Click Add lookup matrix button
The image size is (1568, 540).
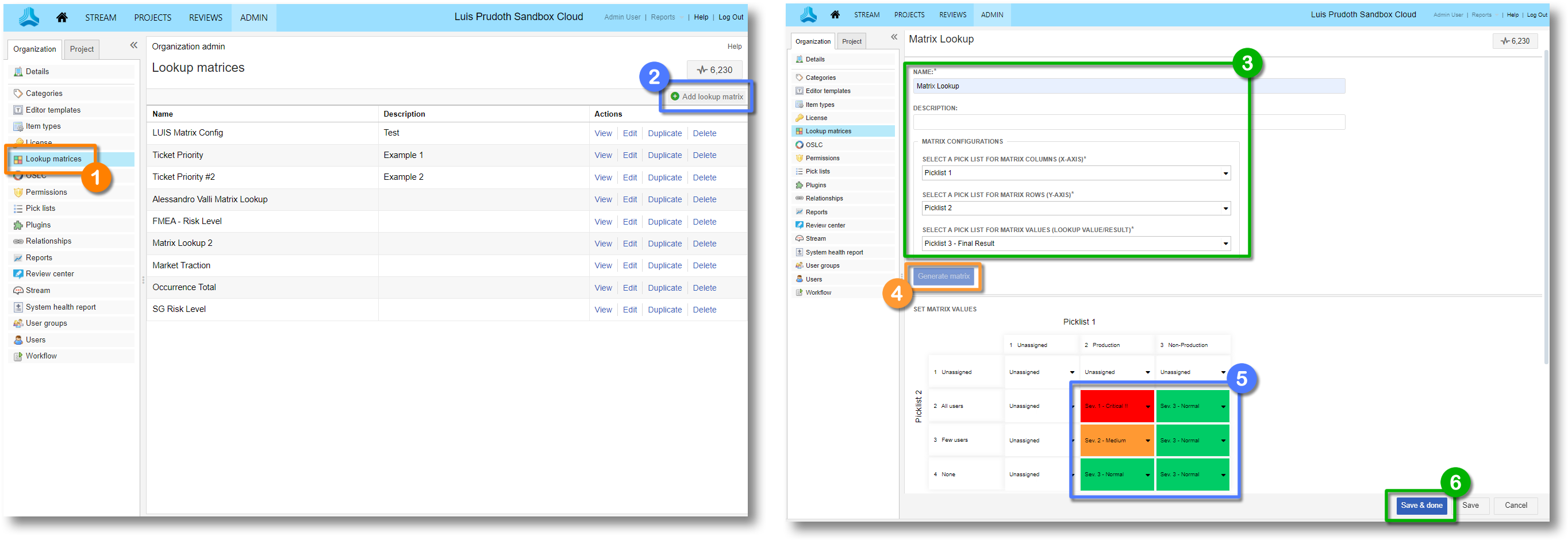(707, 97)
